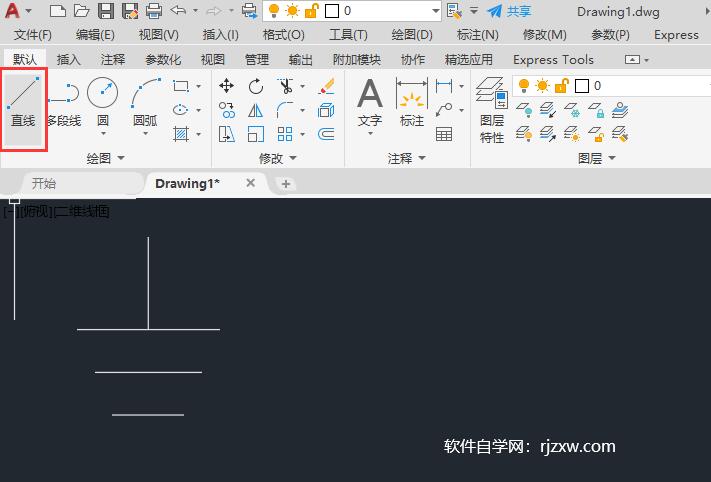
Task: Open the 绘图(D) menu
Action: pos(412,35)
